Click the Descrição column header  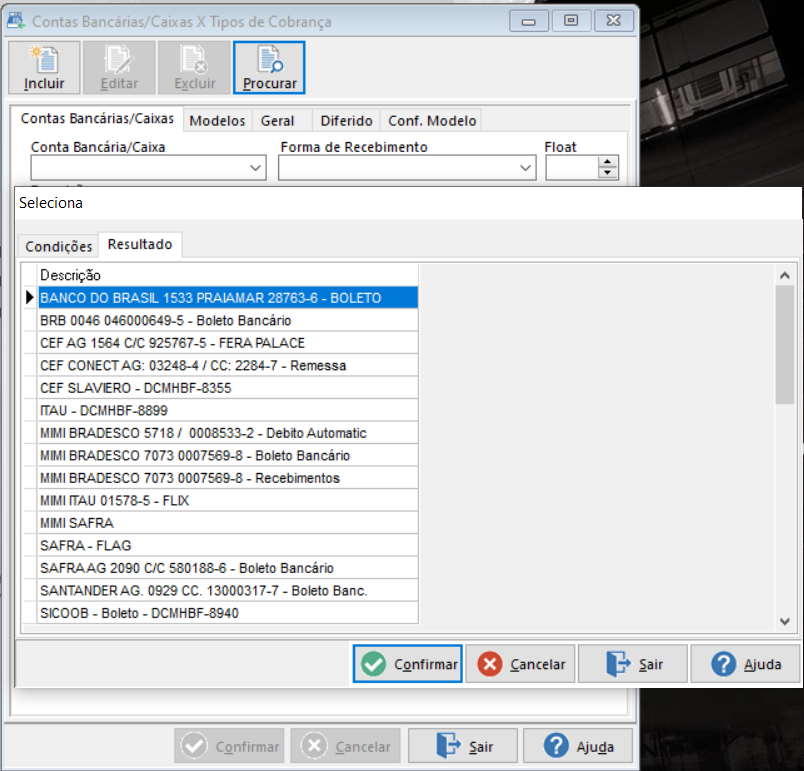click(x=228, y=275)
